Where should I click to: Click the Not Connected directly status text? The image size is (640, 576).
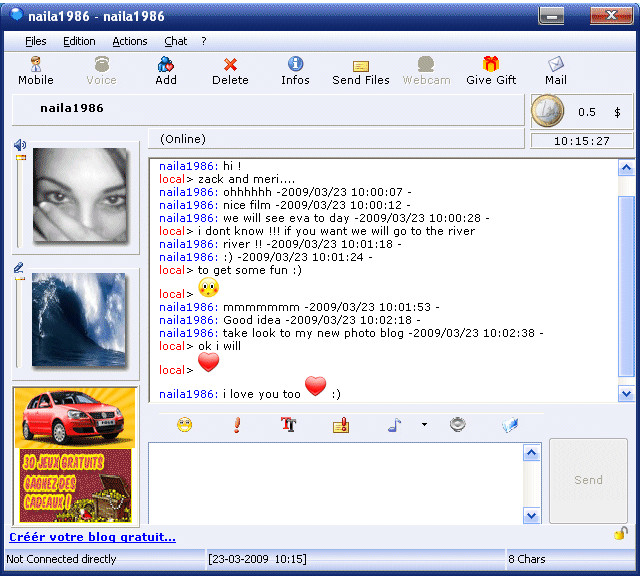click(x=61, y=559)
